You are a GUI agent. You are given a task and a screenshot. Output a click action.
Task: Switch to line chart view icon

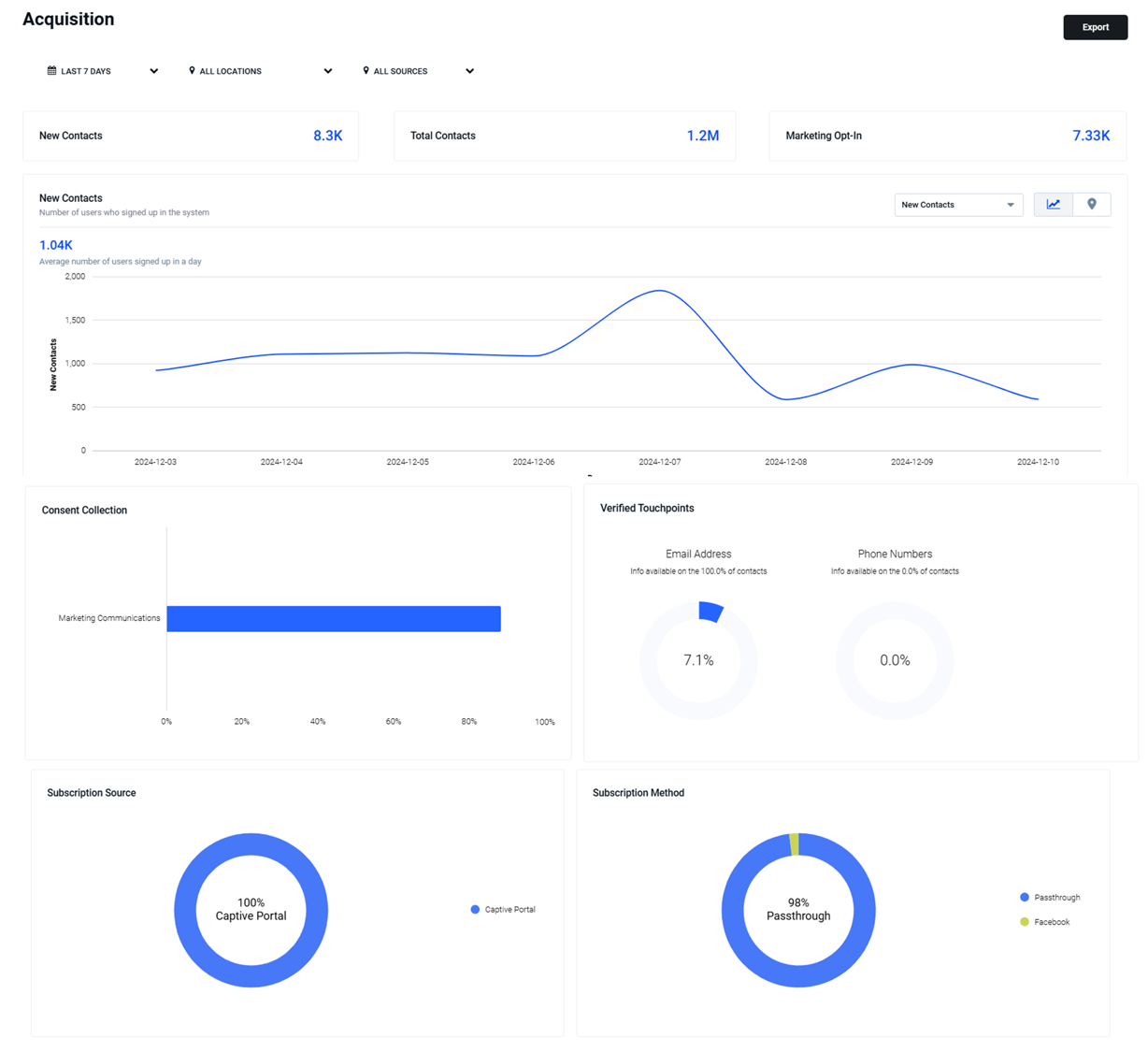pos(1054,204)
